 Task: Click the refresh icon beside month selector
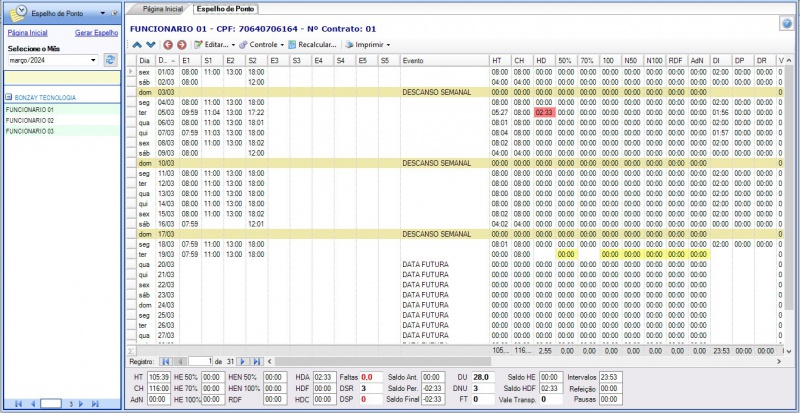pos(110,60)
